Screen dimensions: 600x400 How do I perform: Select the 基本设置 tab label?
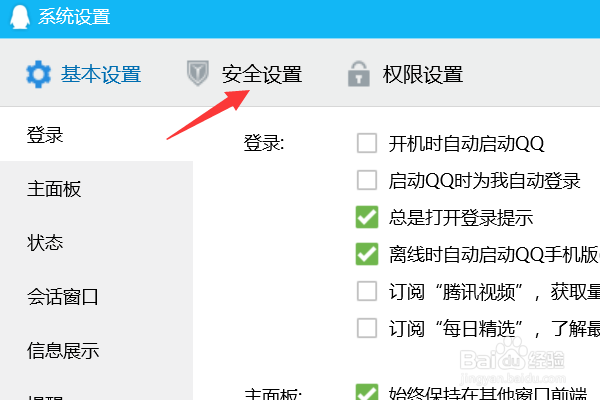(101, 74)
